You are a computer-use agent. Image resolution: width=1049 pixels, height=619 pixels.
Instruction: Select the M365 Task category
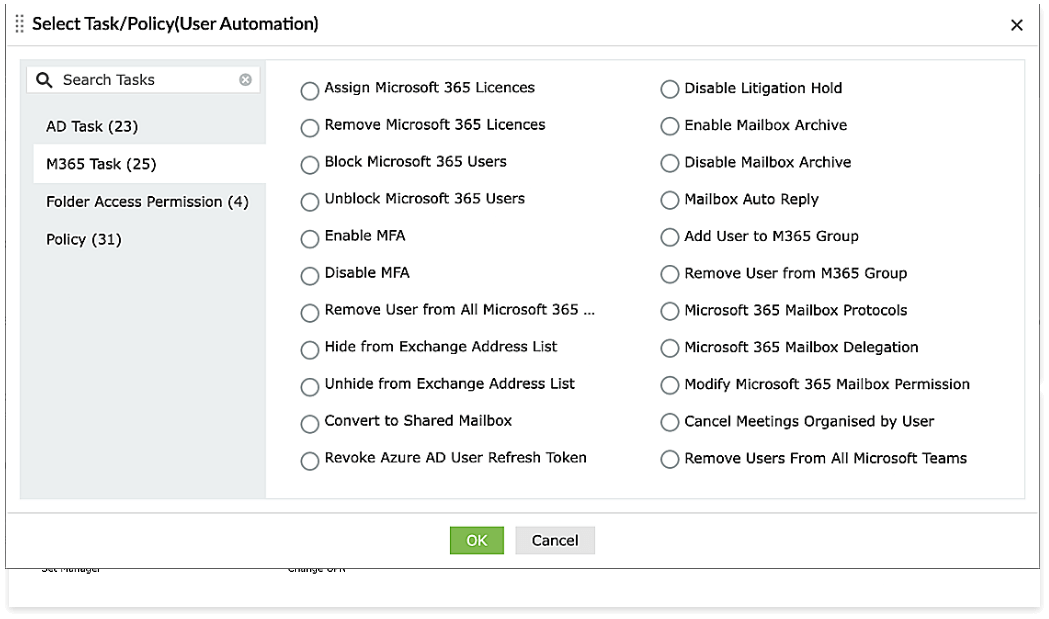click(x=101, y=164)
